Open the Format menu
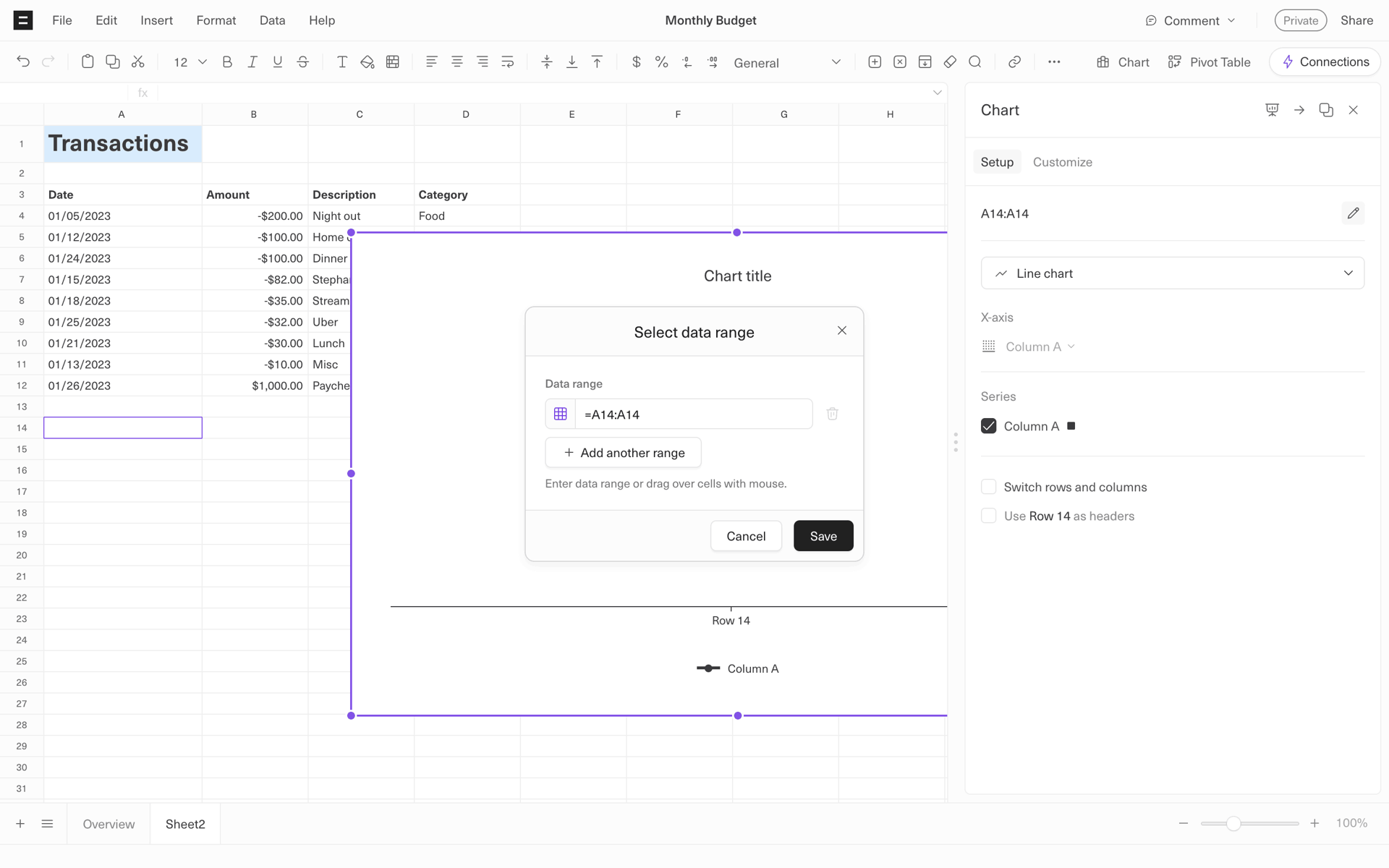1389x868 pixels. [216, 20]
